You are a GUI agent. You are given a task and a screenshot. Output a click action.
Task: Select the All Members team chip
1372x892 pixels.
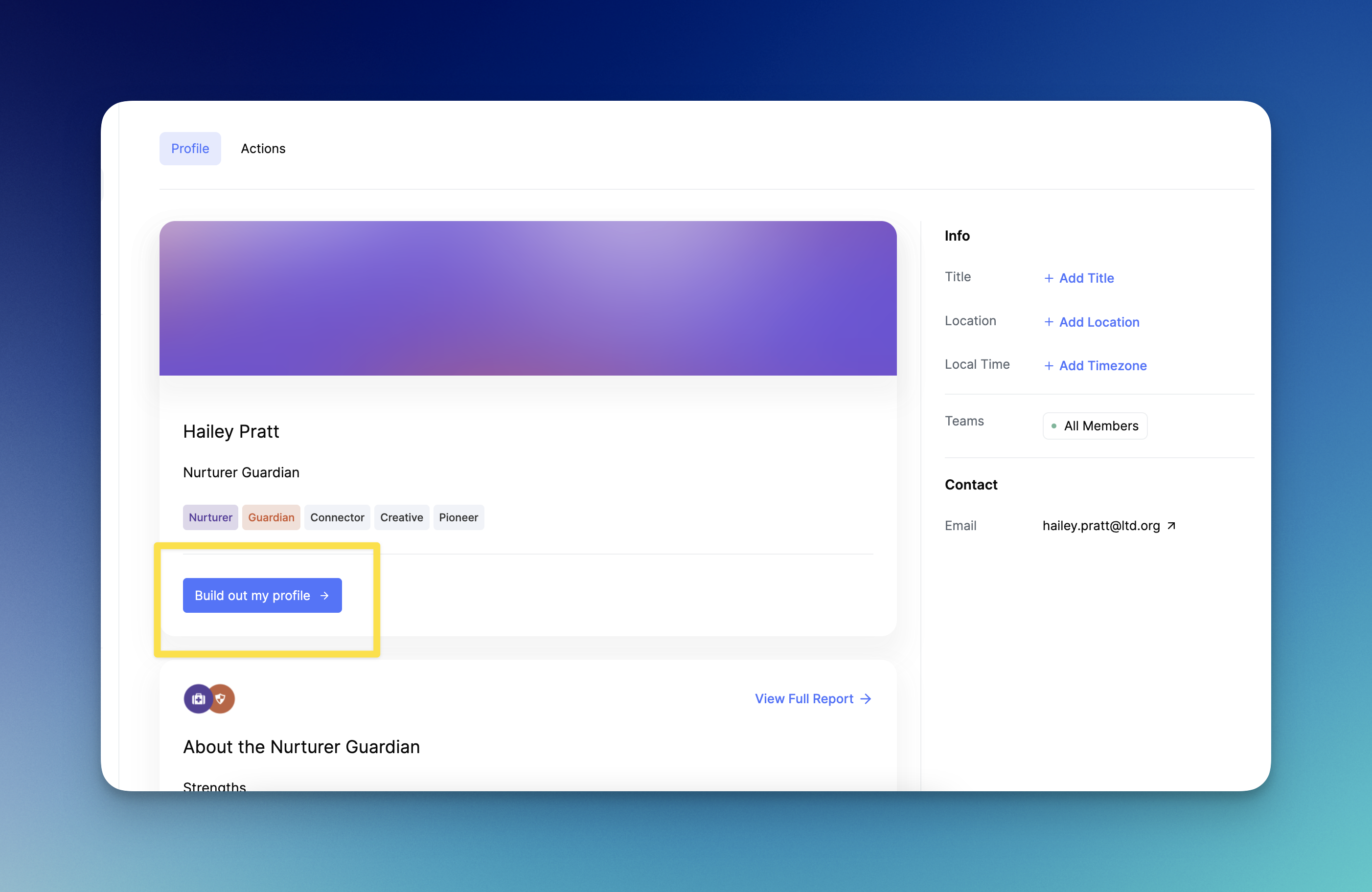click(1095, 426)
